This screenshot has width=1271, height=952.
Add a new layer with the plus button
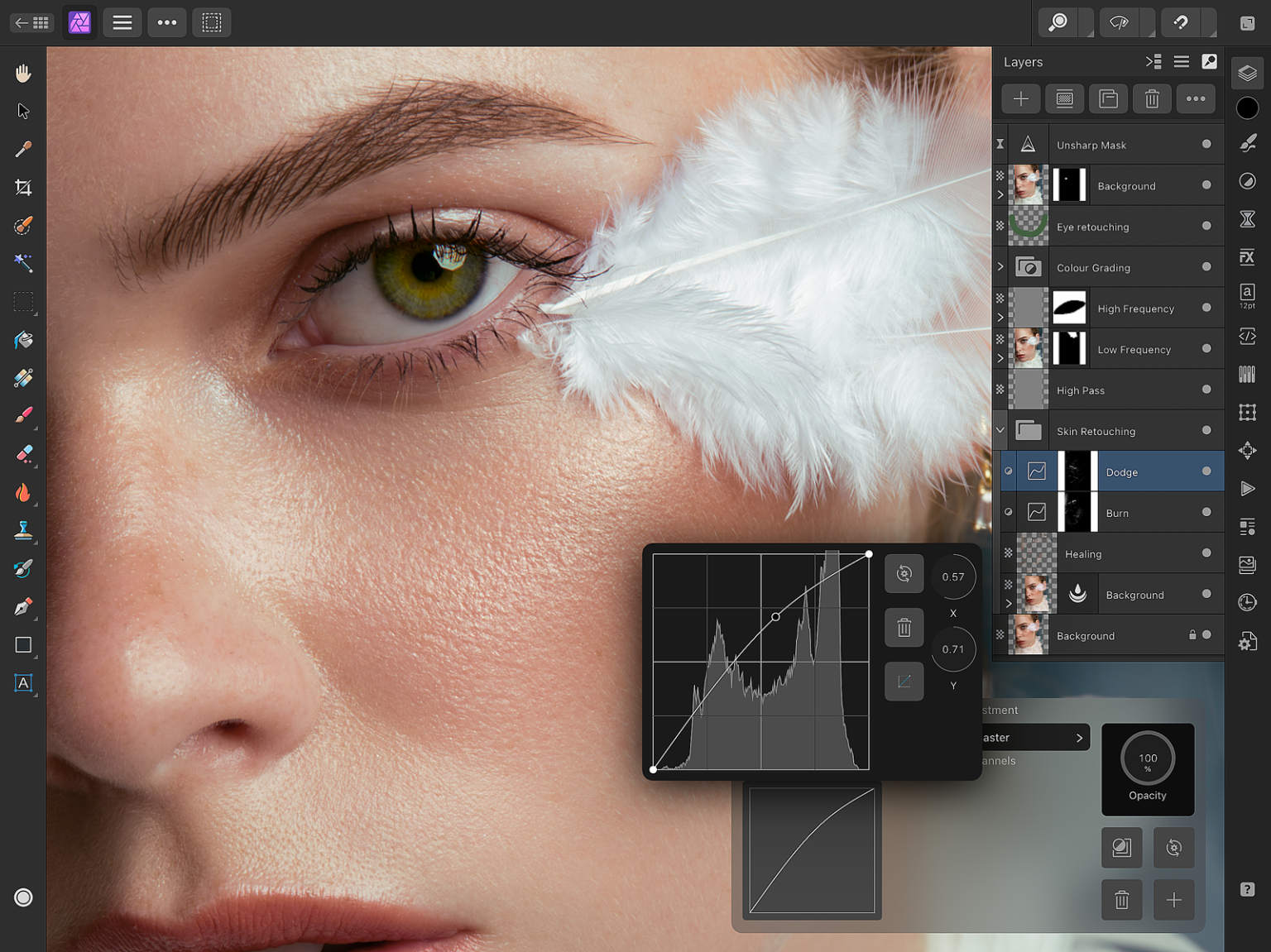(1020, 98)
